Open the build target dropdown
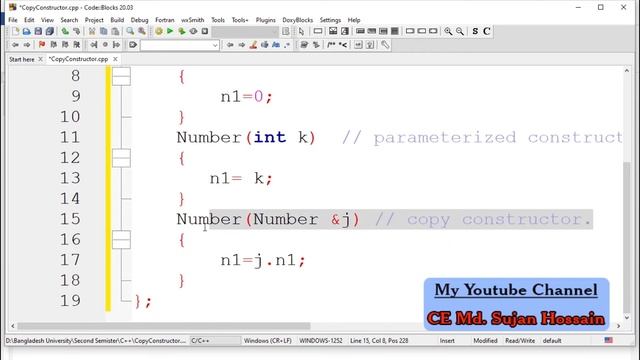 coord(245,31)
